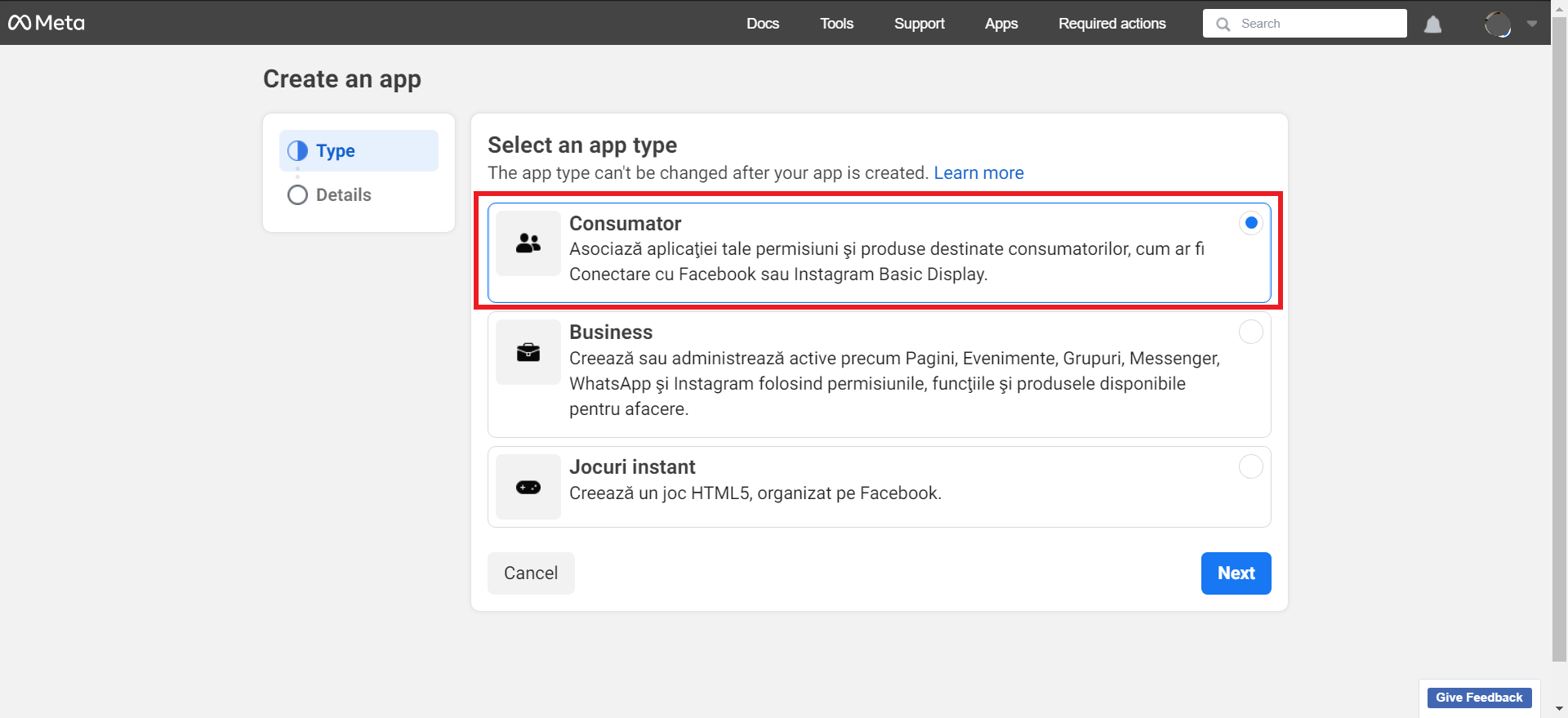Click search magnifier icon
Image resolution: width=1568 pixels, height=718 pixels.
point(1223,24)
